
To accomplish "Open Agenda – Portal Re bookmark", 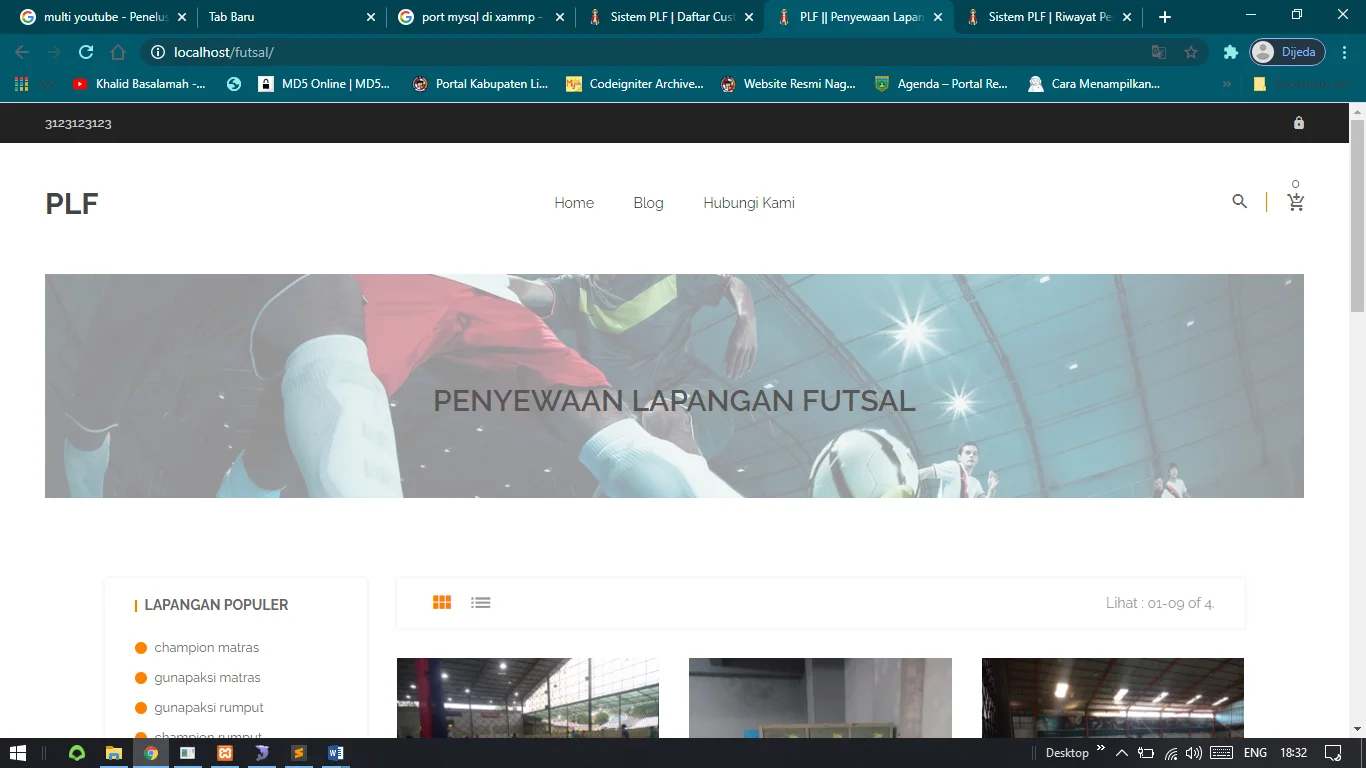I will [942, 84].
